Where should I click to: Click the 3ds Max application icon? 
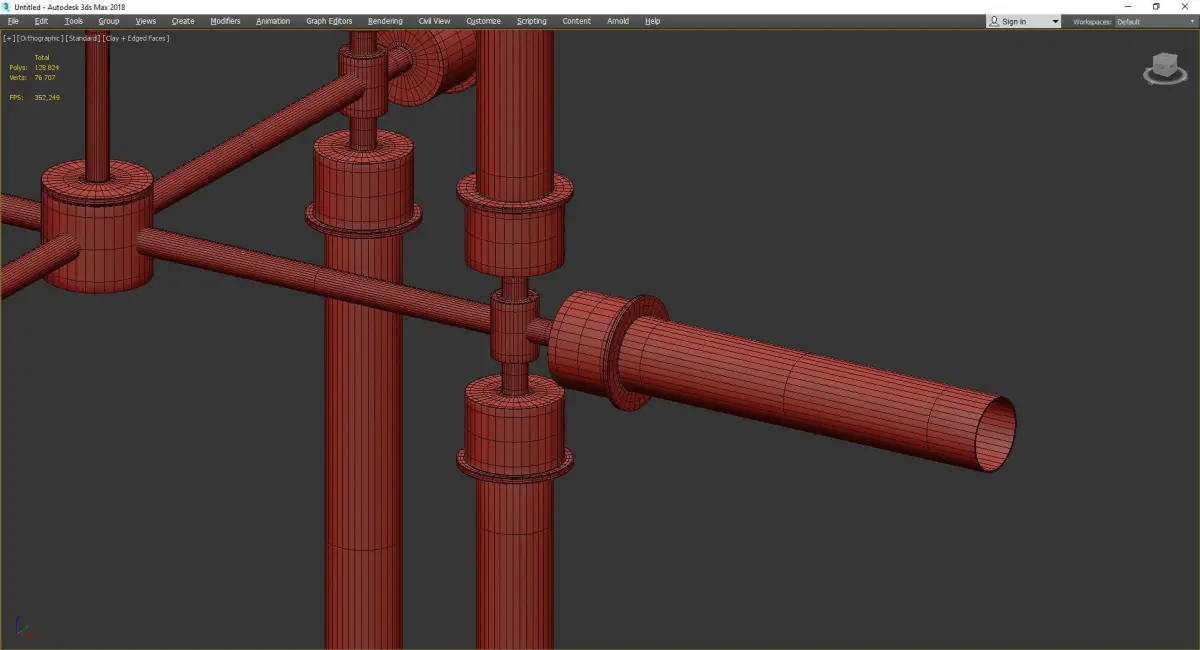coord(7,7)
